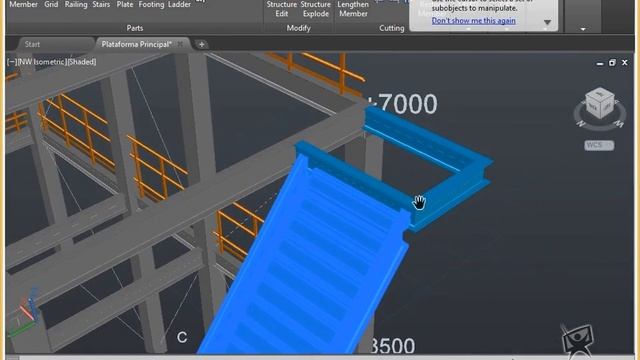Screen dimensions: 640x360
Task: Open Structure Edit in Modify panel
Action: pyautogui.click(x=282, y=9)
